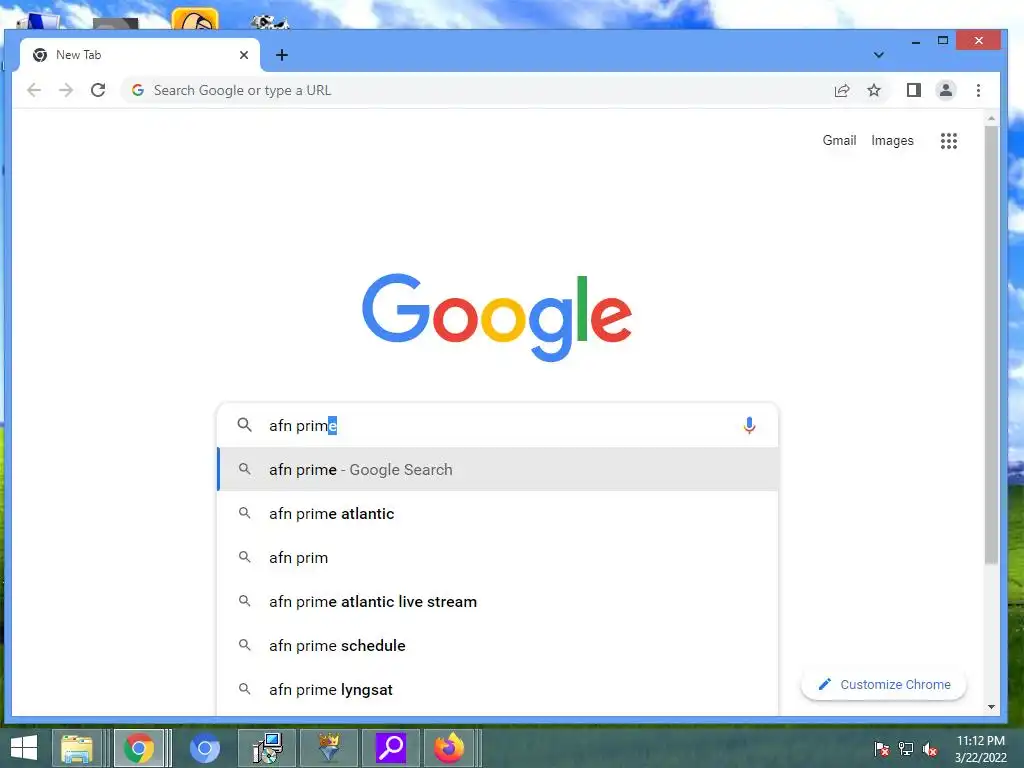Click the magnifier icon in the search box
Image resolution: width=1024 pixels, height=768 pixels.
(244, 425)
